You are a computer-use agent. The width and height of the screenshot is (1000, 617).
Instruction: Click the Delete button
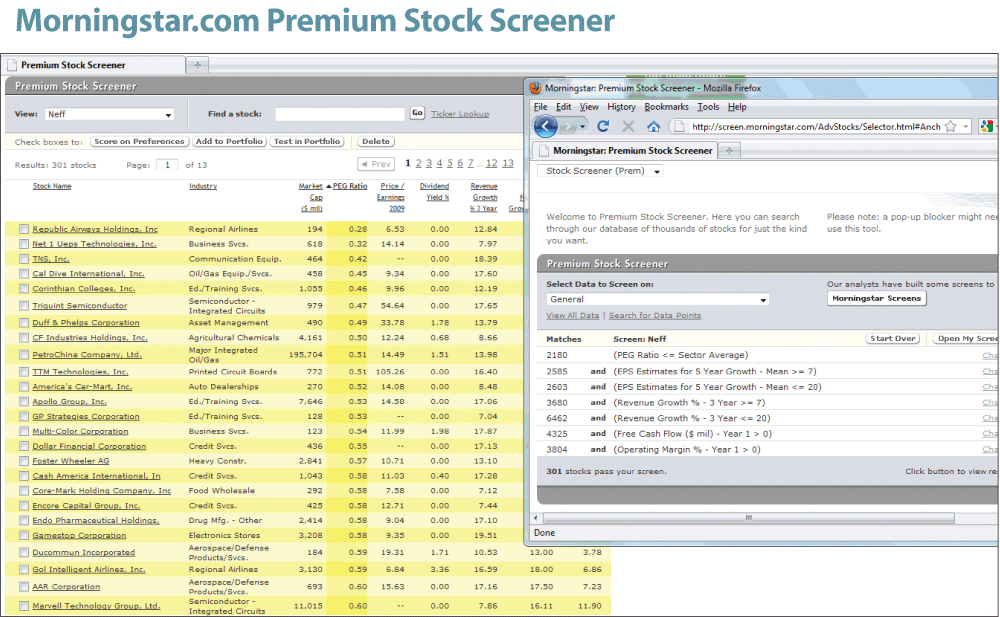[x=376, y=141]
